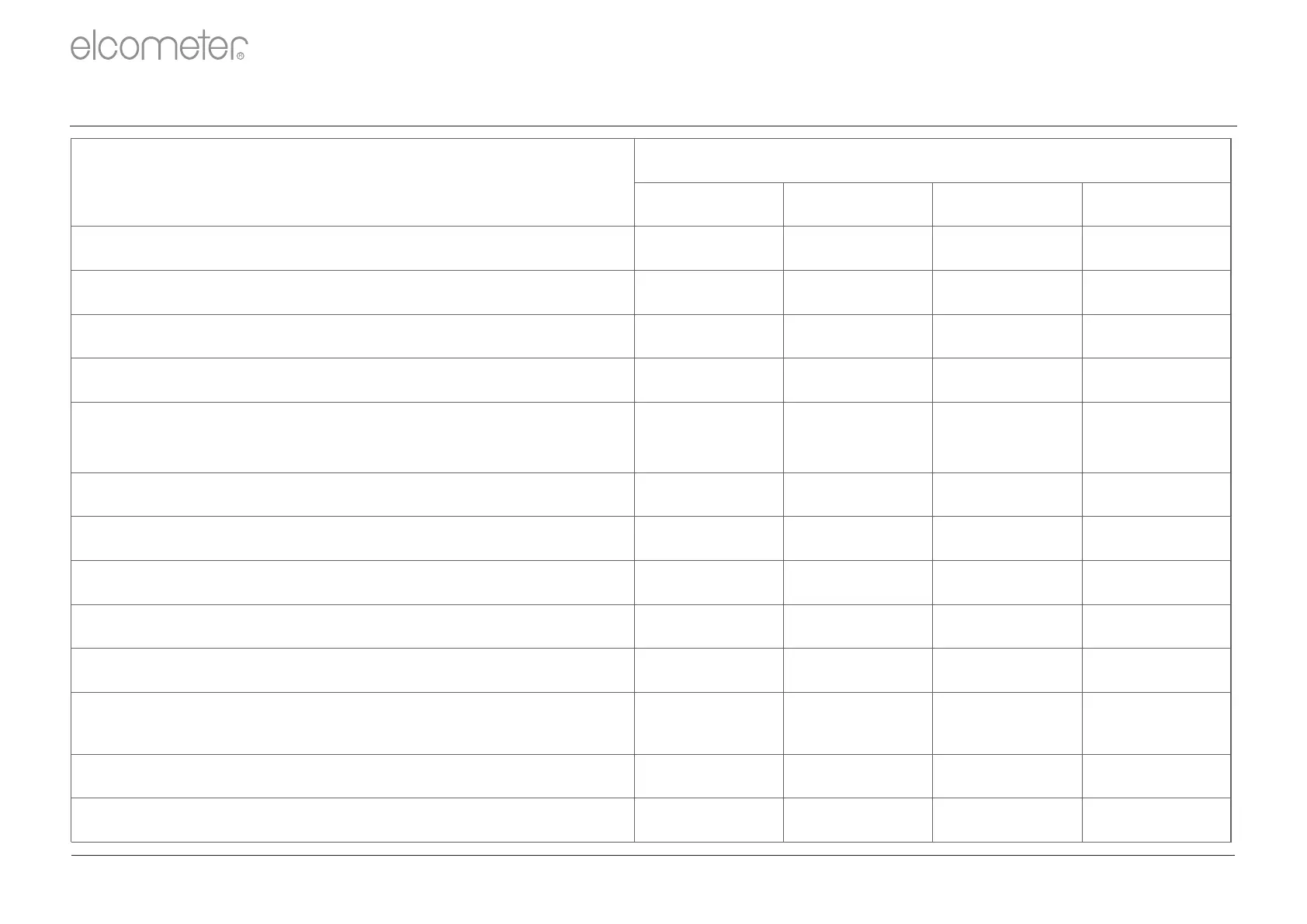
Task: Select the rightmost cell of the second taller row
Action: [x=1156, y=723]
